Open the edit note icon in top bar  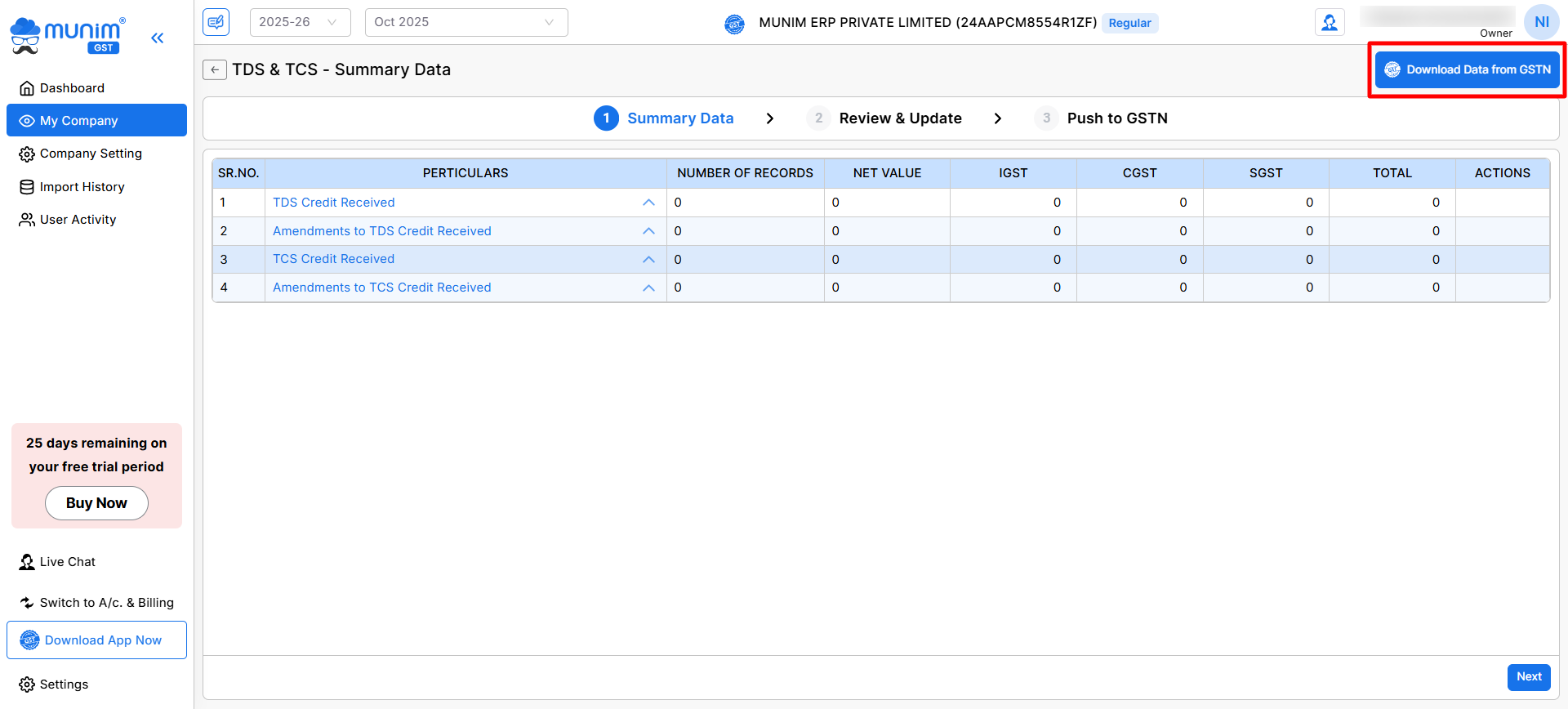[x=216, y=22]
